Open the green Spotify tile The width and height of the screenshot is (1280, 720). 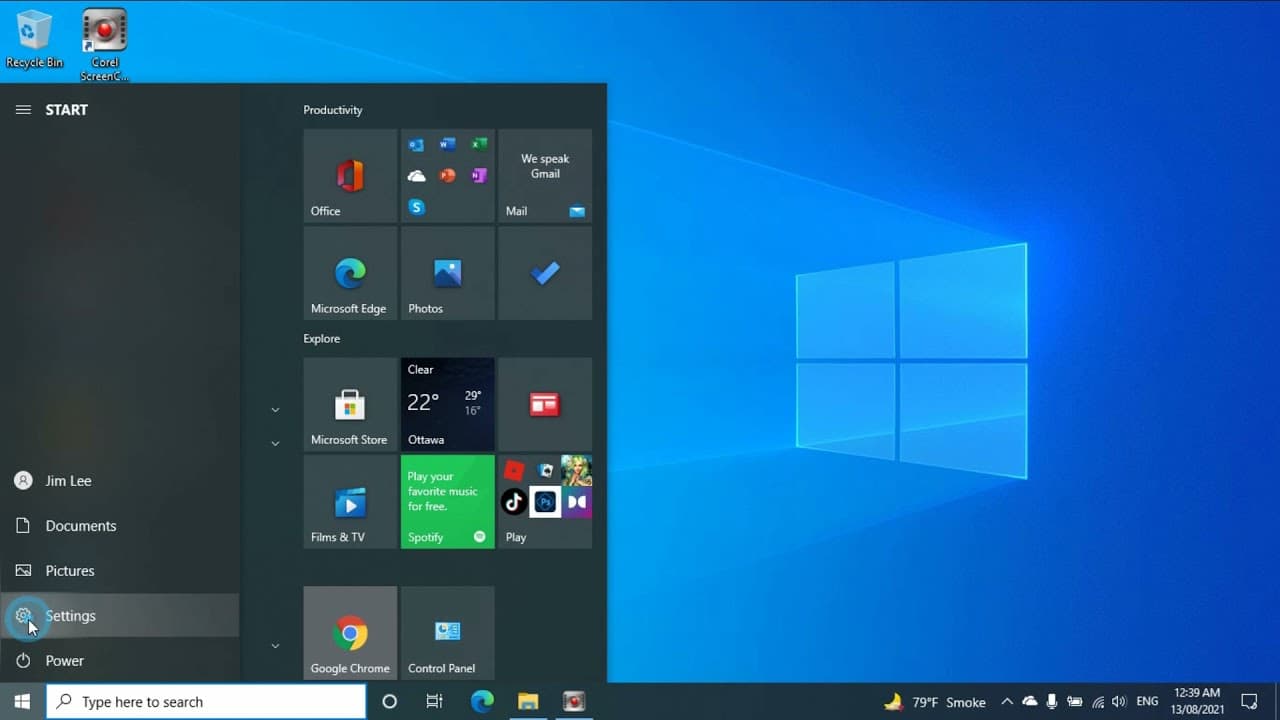click(x=448, y=502)
